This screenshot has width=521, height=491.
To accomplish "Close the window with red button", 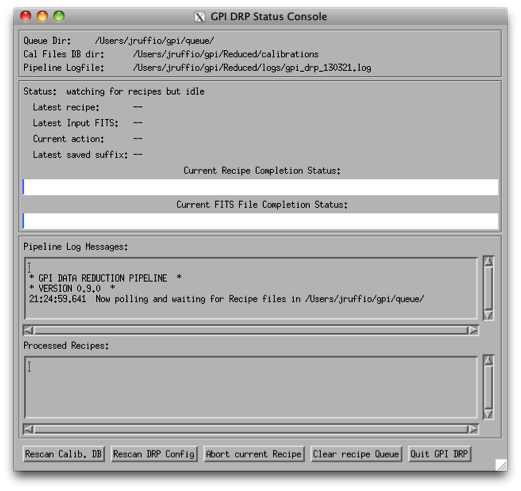I will coord(26,16).
